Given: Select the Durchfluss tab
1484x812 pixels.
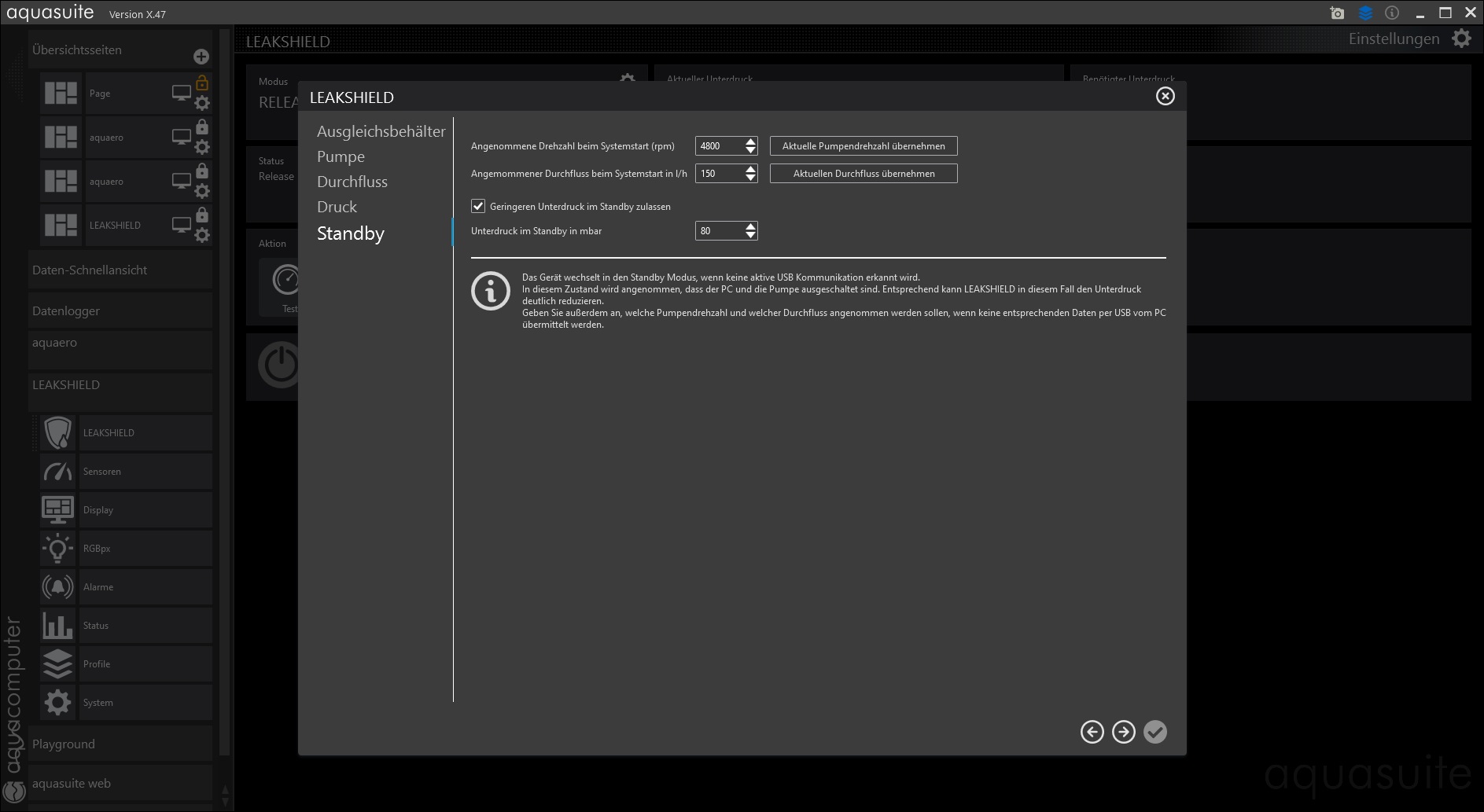Looking at the screenshot, I should point(352,182).
